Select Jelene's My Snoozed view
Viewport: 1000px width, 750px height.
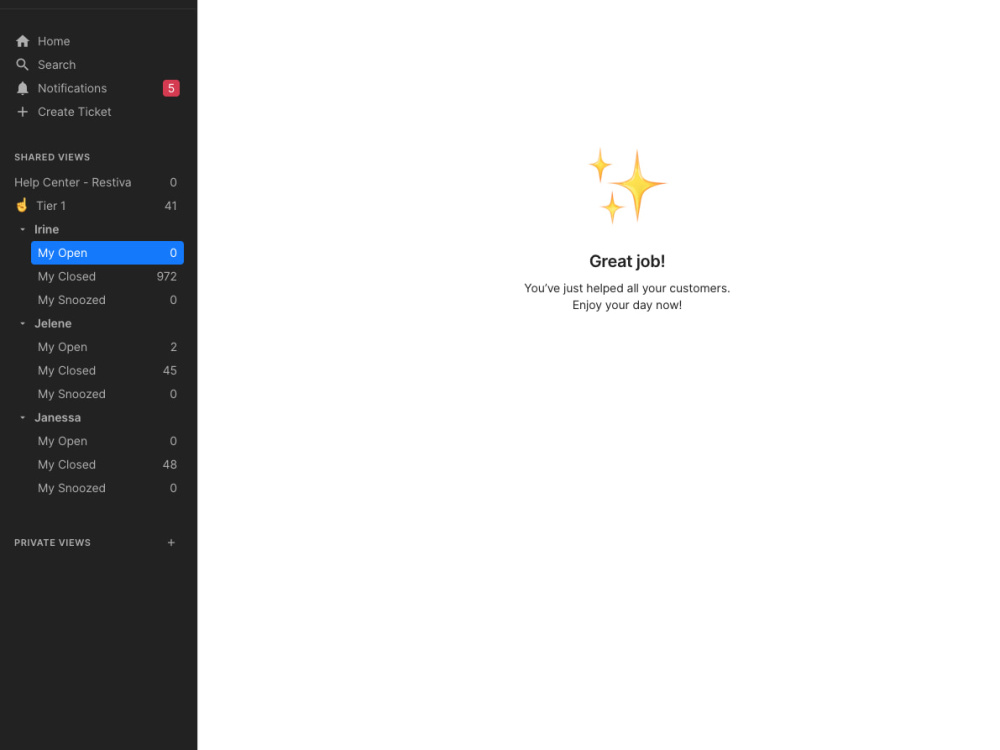coord(107,394)
